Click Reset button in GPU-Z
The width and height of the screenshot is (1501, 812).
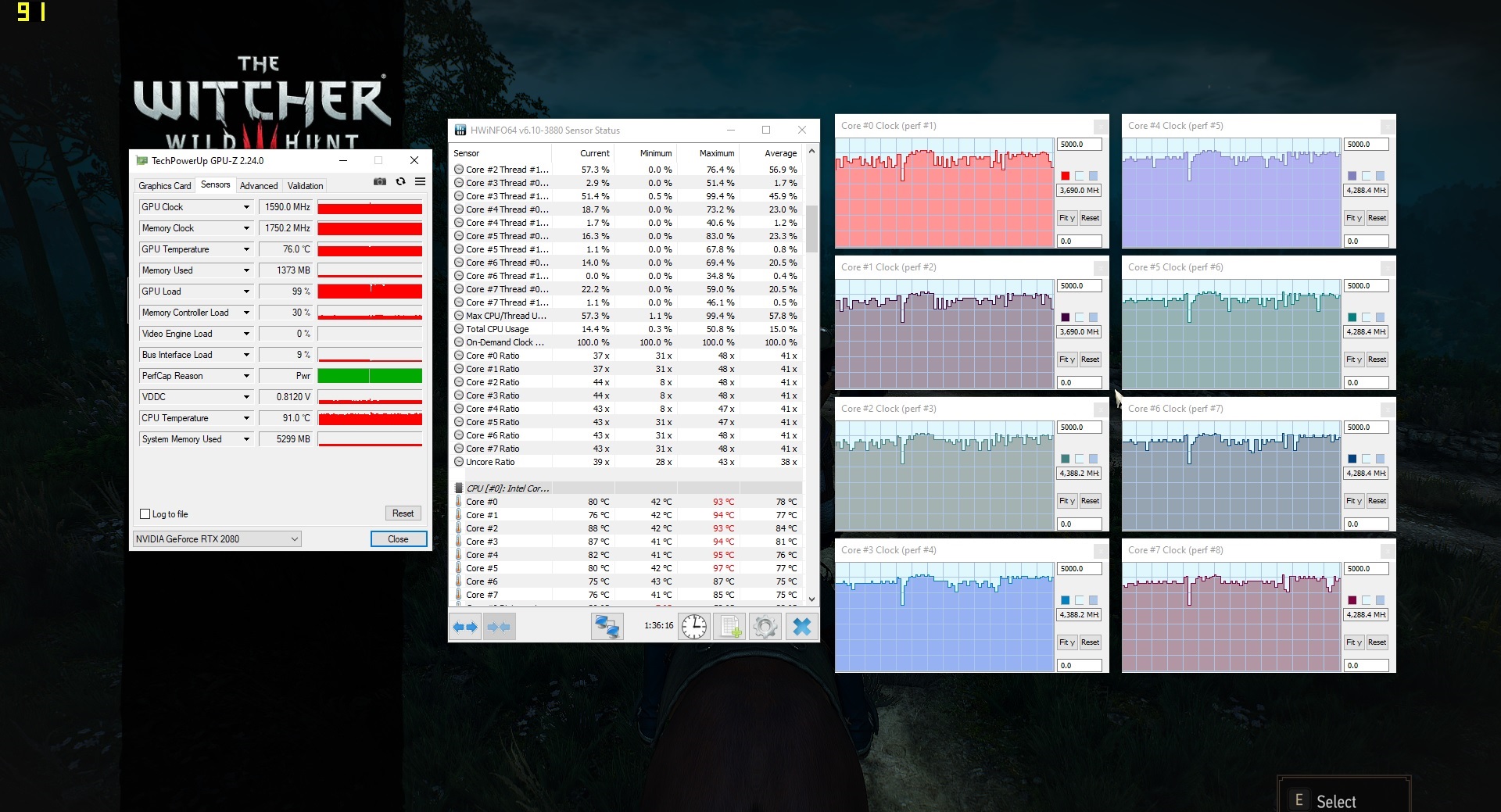403,513
